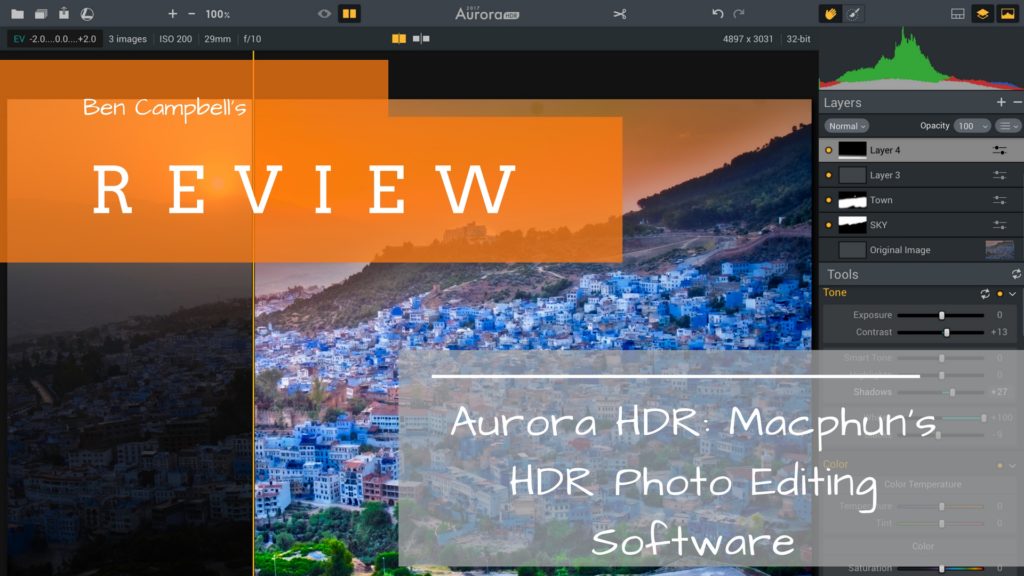Click the '4897 x 3031' dimensions text
The width and height of the screenshot is (1024, 576).
point(748,39)
